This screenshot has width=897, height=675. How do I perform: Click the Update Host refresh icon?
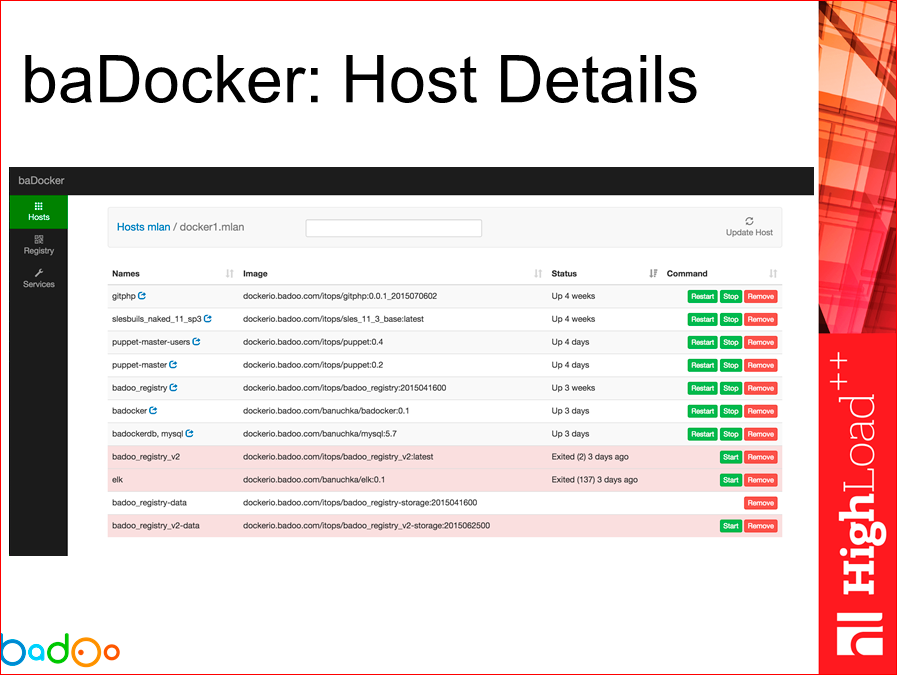point(749,222)
